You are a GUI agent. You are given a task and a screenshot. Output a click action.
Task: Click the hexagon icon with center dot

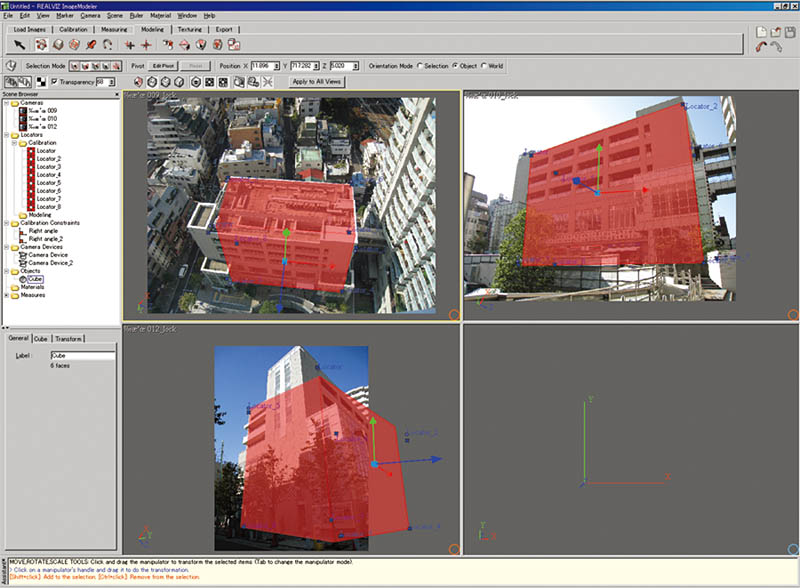click(x=195, y=82)
